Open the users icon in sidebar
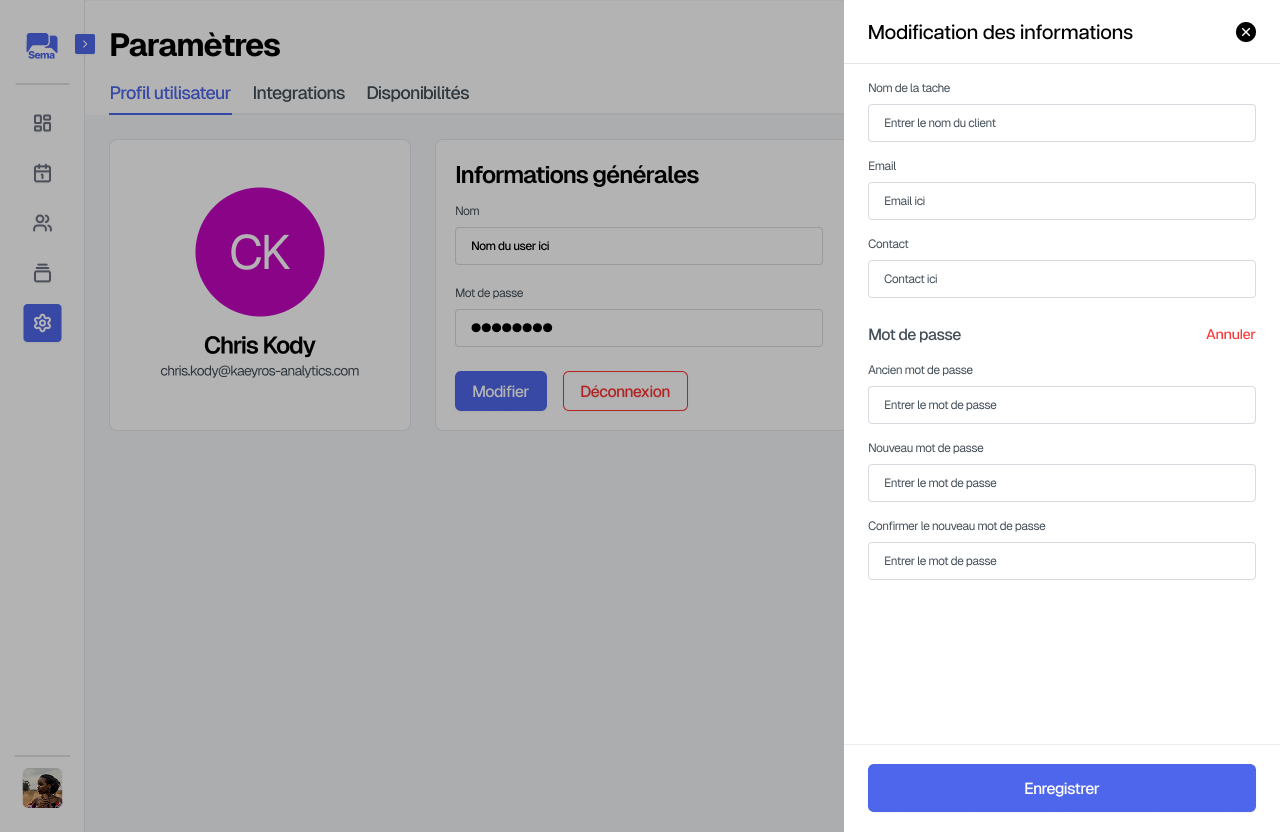 pyautogui.click(x=42, y=223)
